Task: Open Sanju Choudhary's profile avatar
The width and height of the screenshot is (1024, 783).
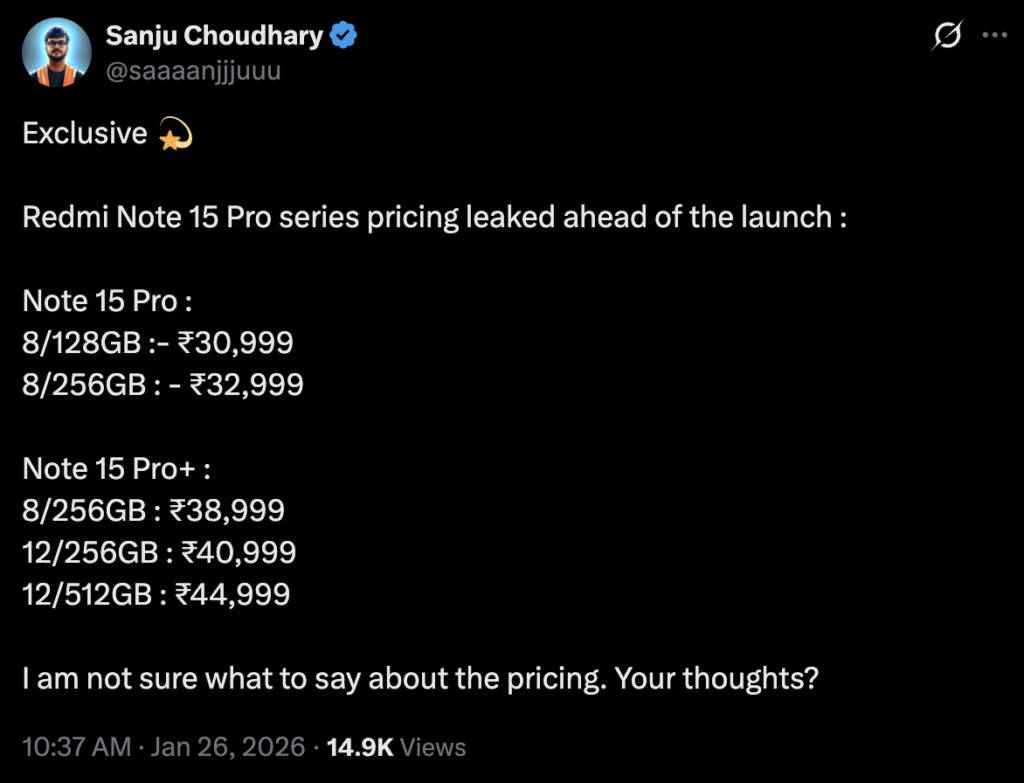Action: click(57, 53)
